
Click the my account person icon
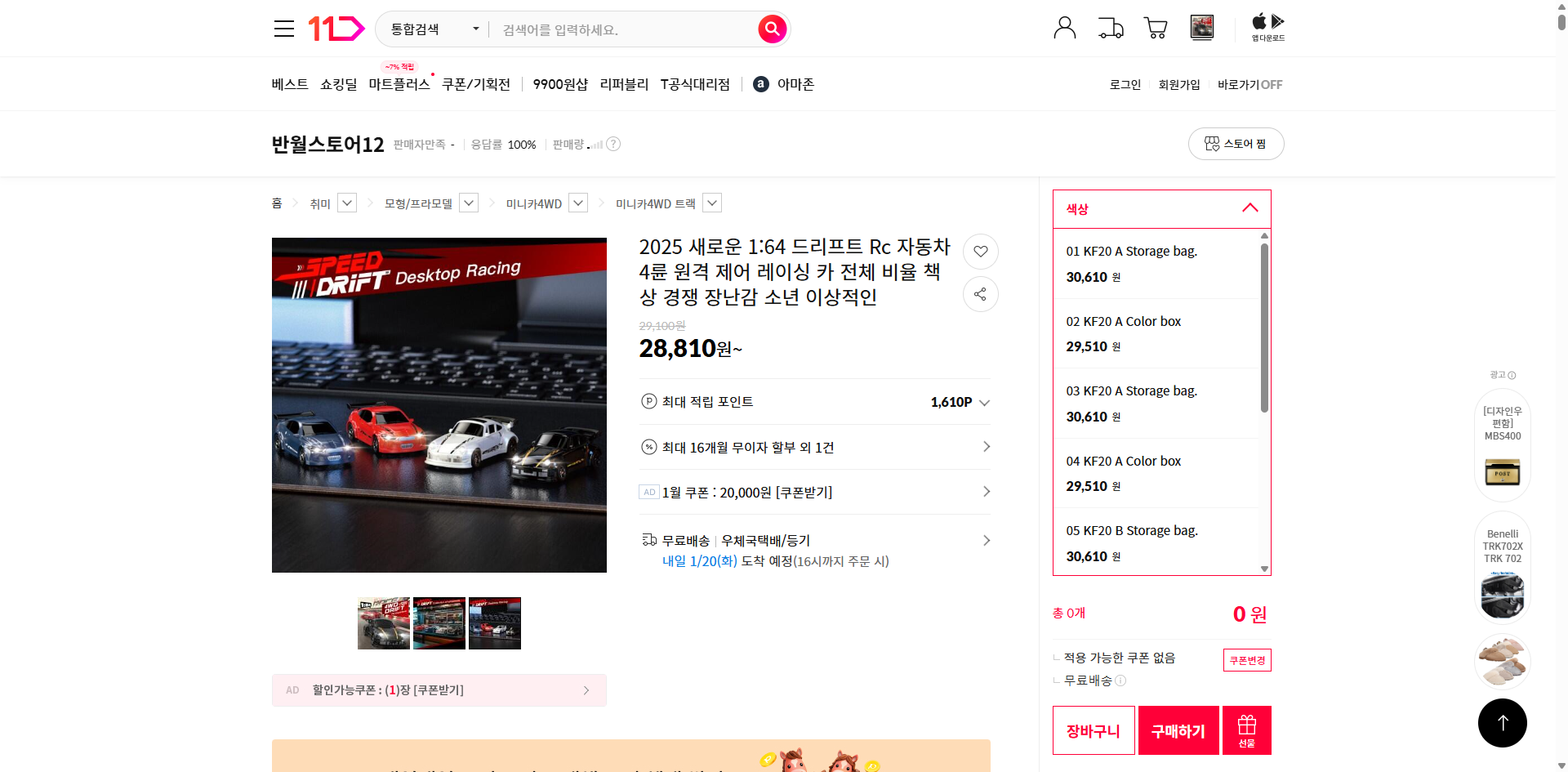[1064, 27]
